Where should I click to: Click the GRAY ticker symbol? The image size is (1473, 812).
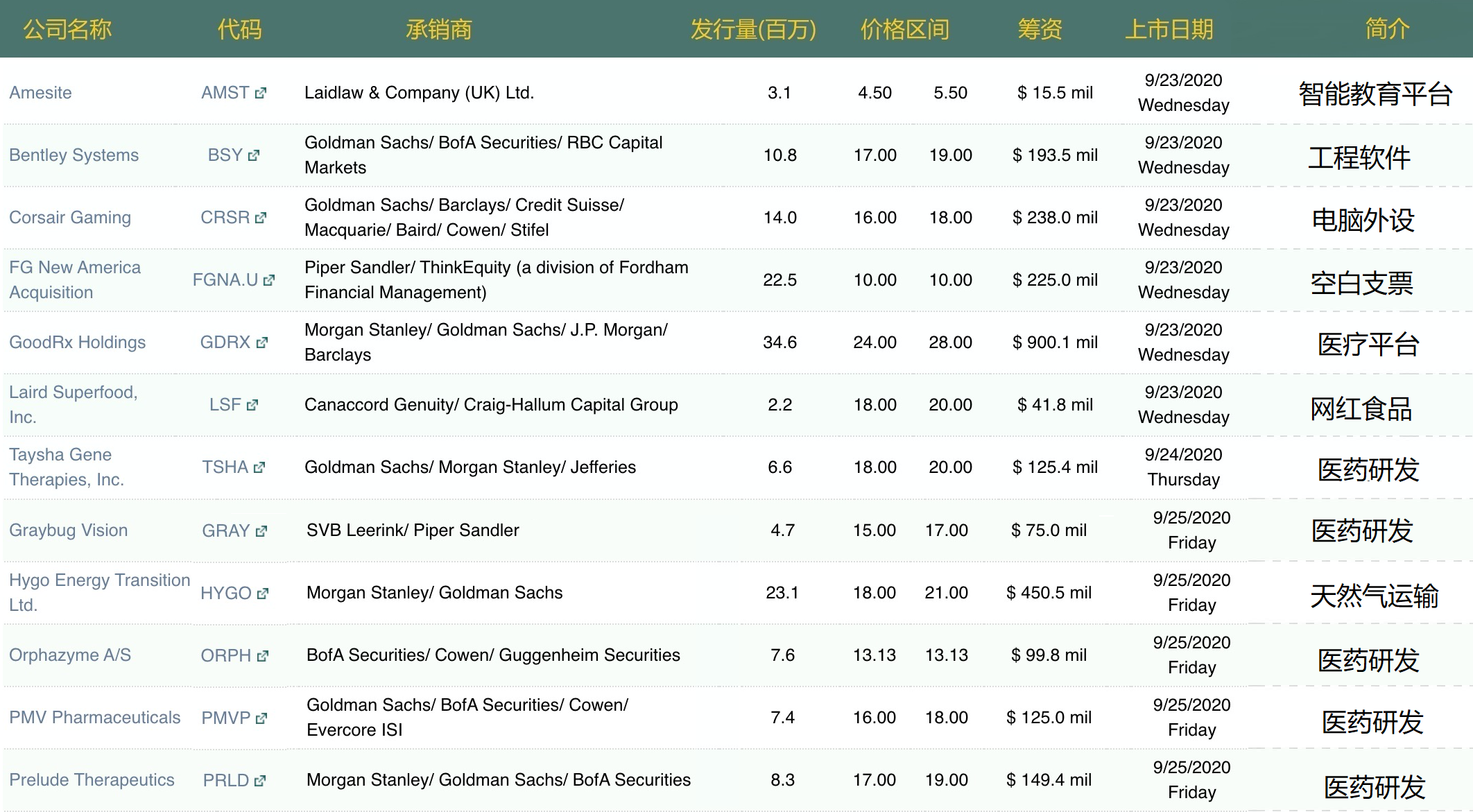coord(226,530)
